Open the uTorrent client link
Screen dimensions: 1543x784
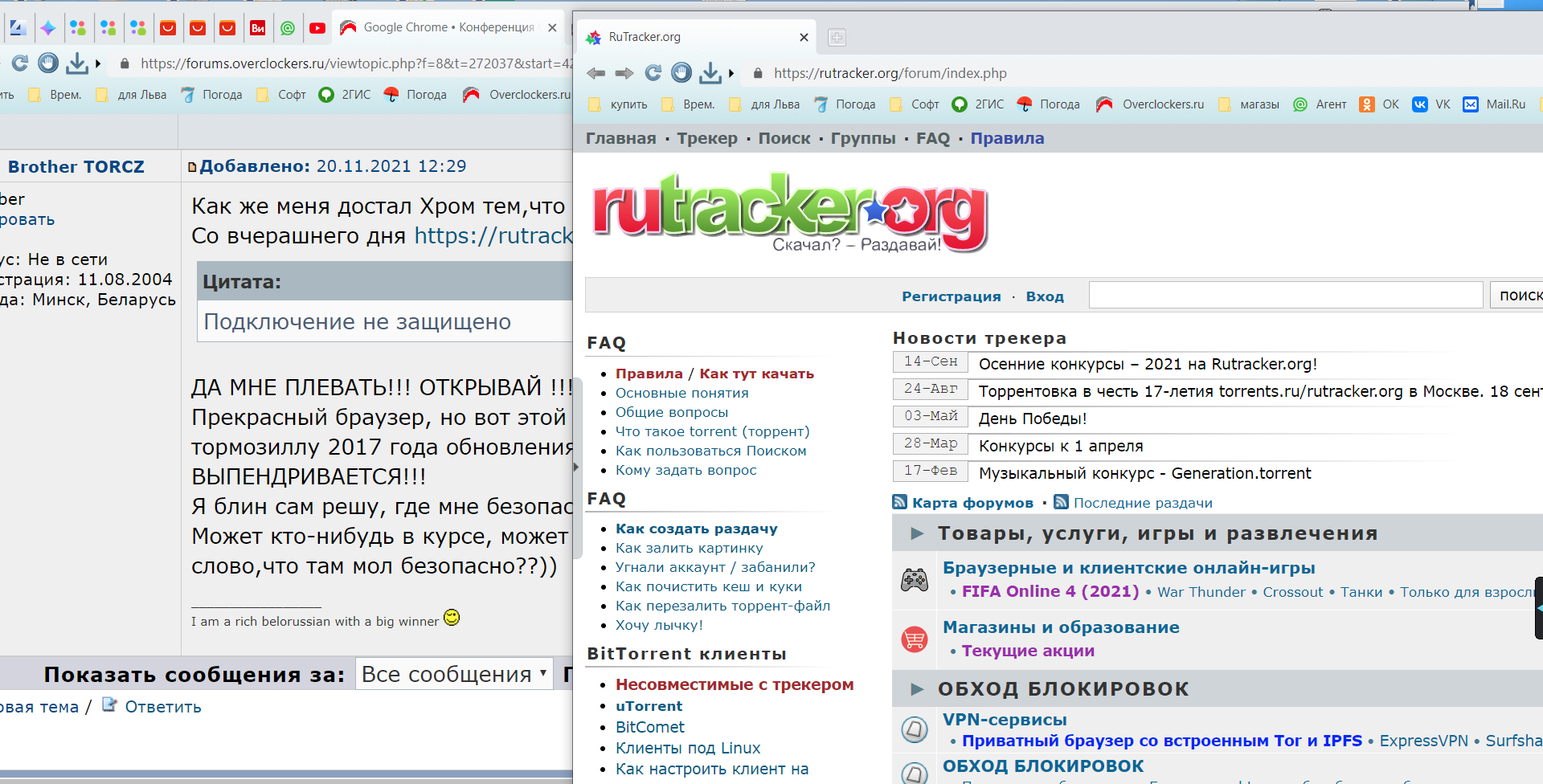[649, 706]
